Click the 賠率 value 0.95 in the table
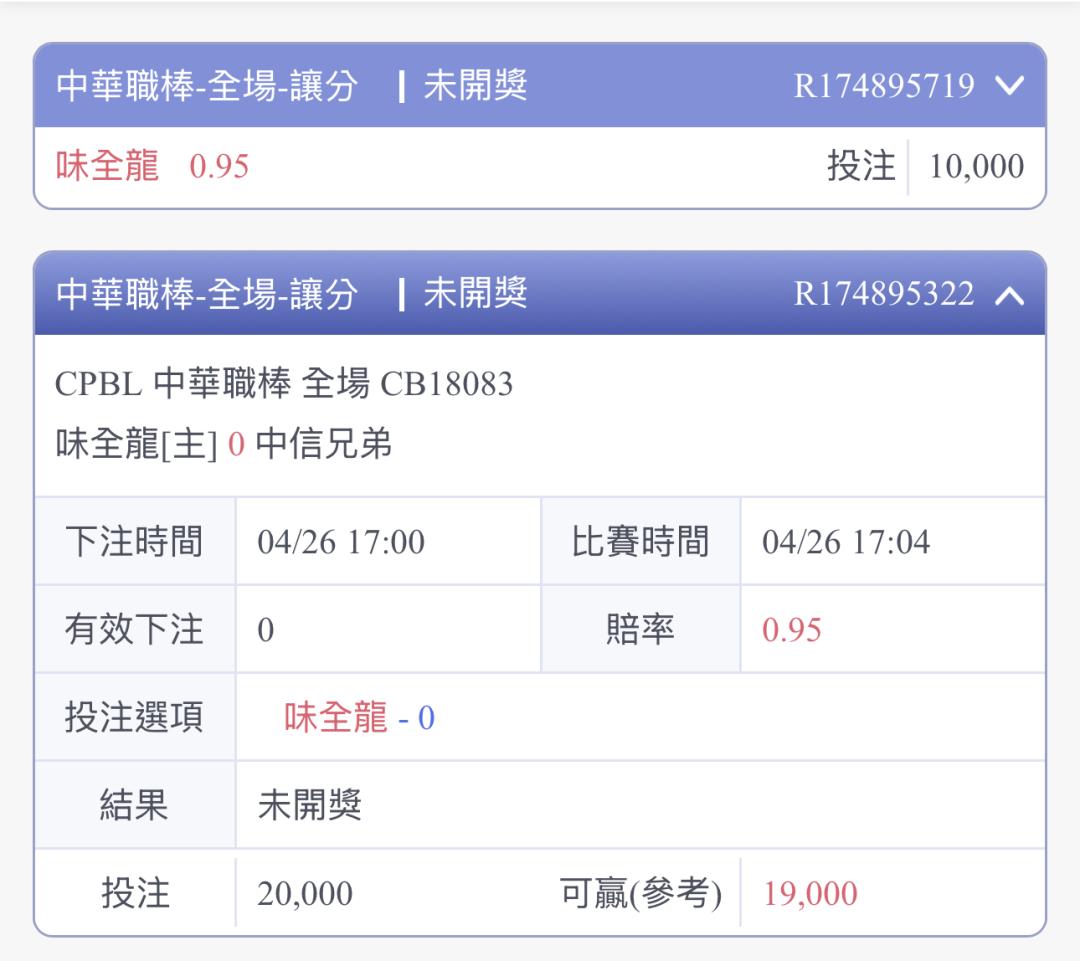1080x961 pixels. coord(791,630)
